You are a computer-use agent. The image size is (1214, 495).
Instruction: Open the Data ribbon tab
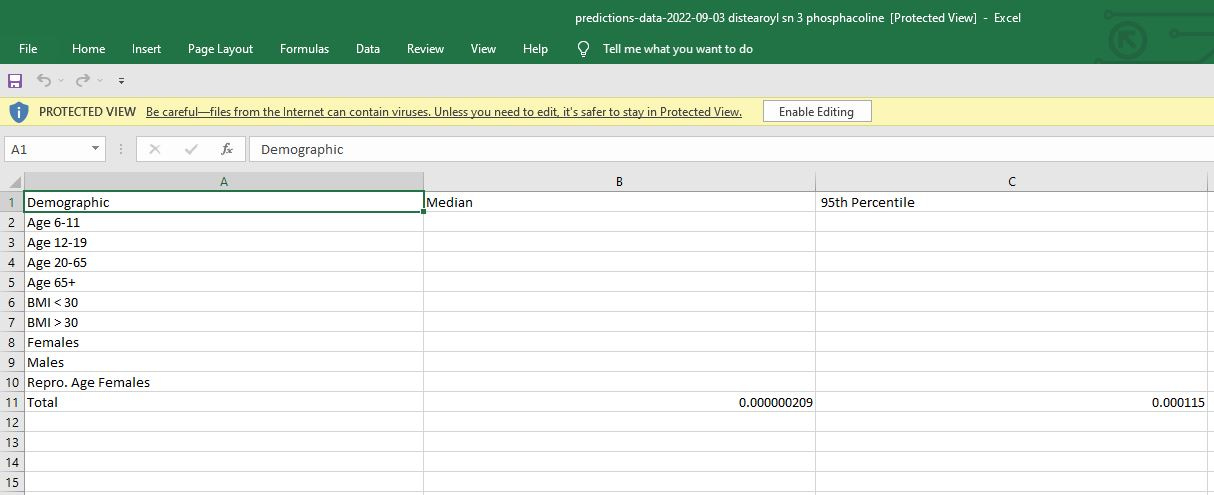tap(367, 48)
